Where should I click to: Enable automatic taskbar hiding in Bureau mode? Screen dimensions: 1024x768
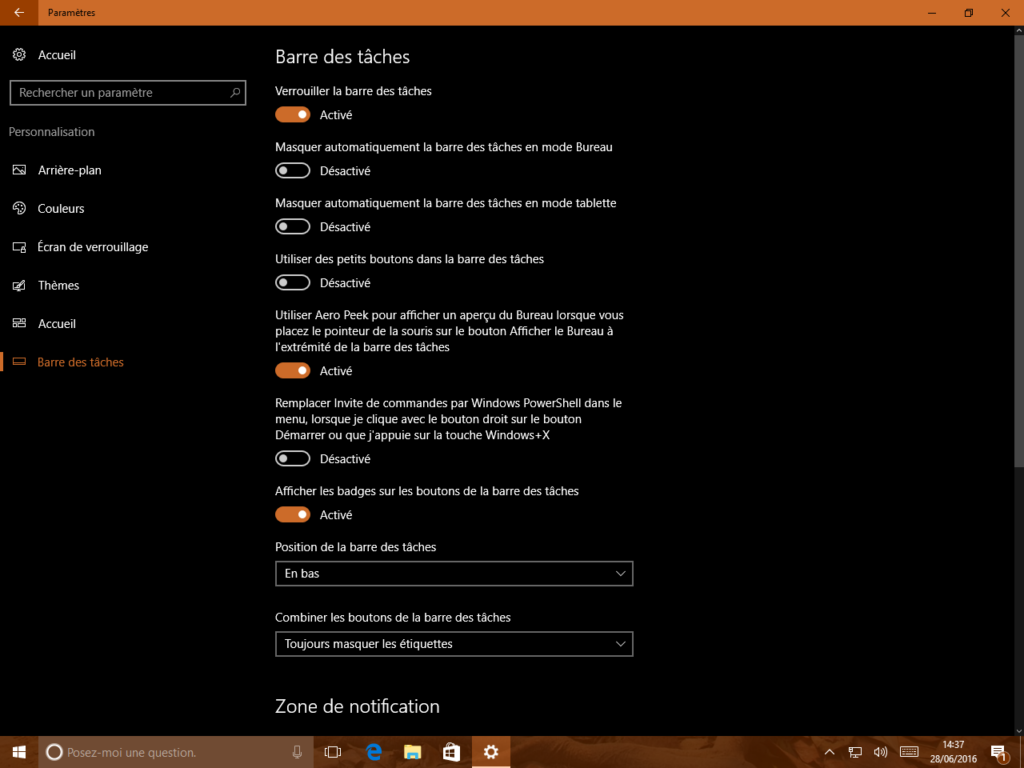292,170
